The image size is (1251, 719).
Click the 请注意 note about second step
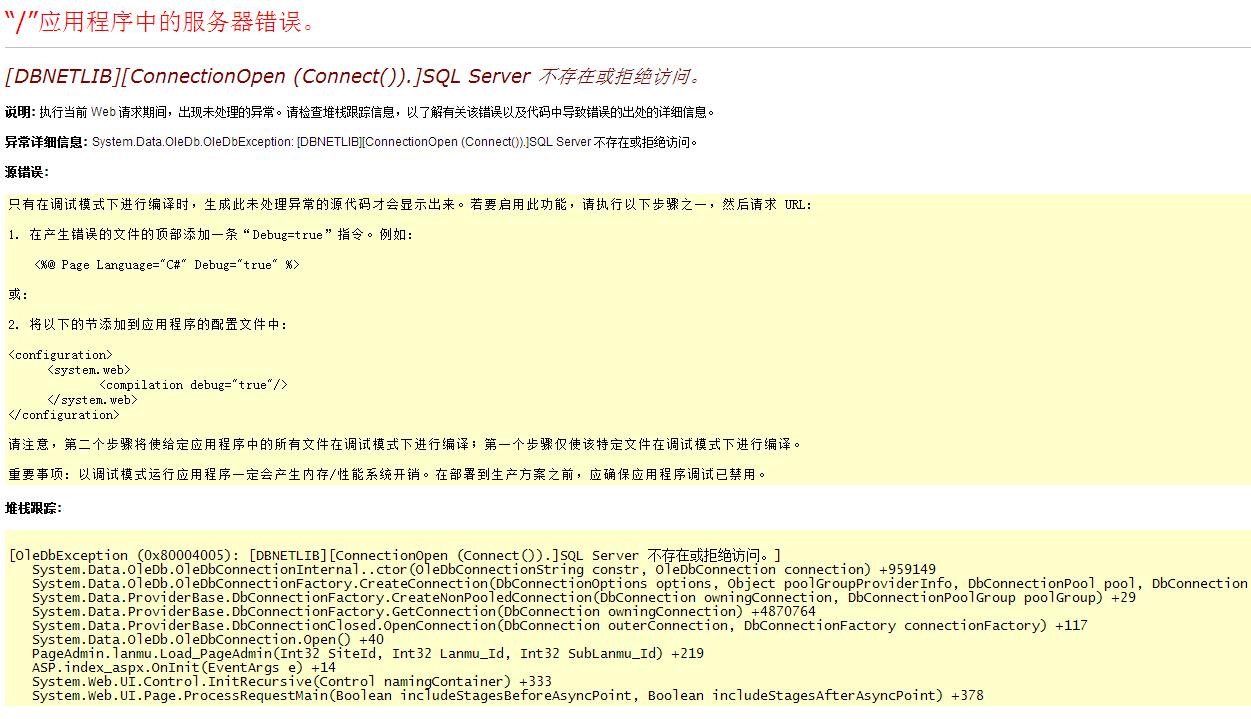pyautogui.click(x=405, y=444)
